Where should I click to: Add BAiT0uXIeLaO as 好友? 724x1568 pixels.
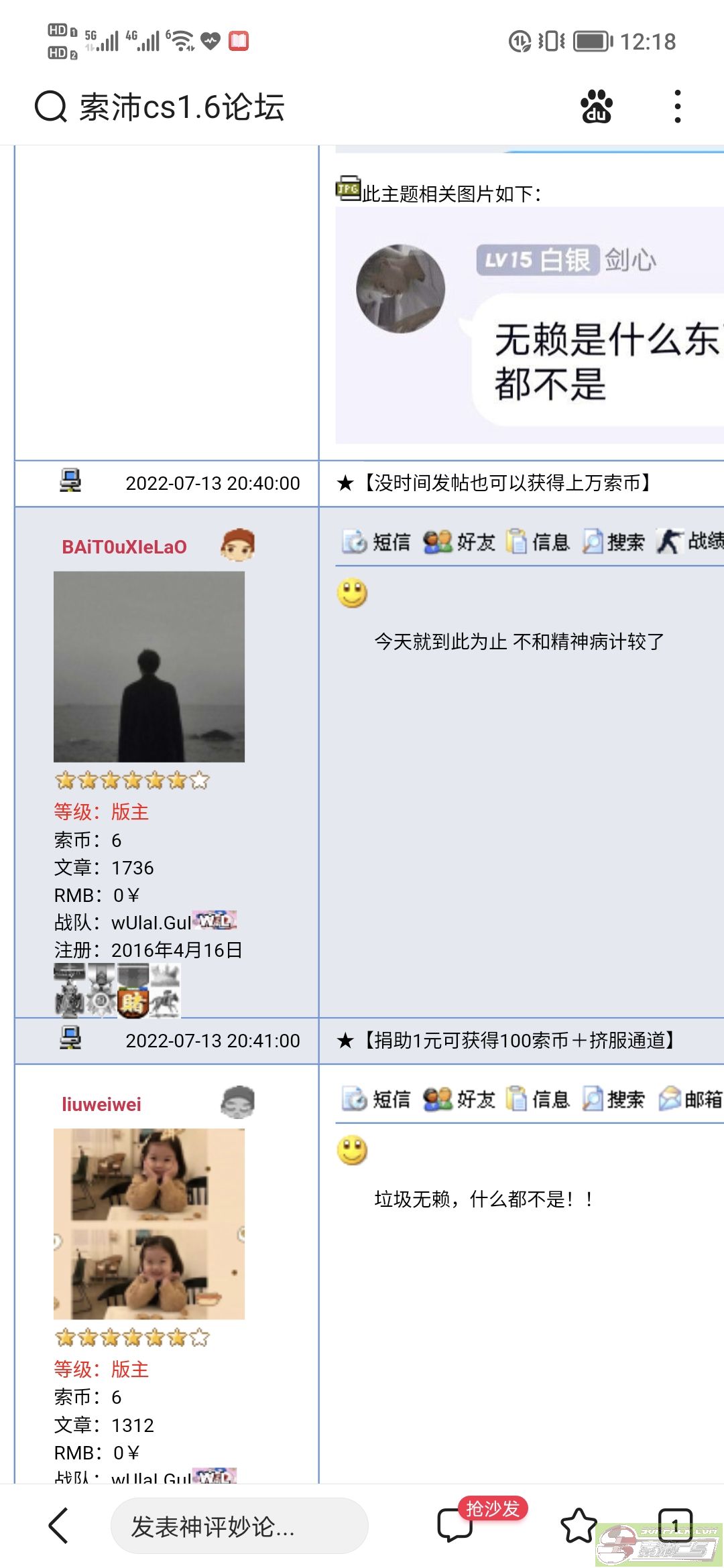coord(459,541)
